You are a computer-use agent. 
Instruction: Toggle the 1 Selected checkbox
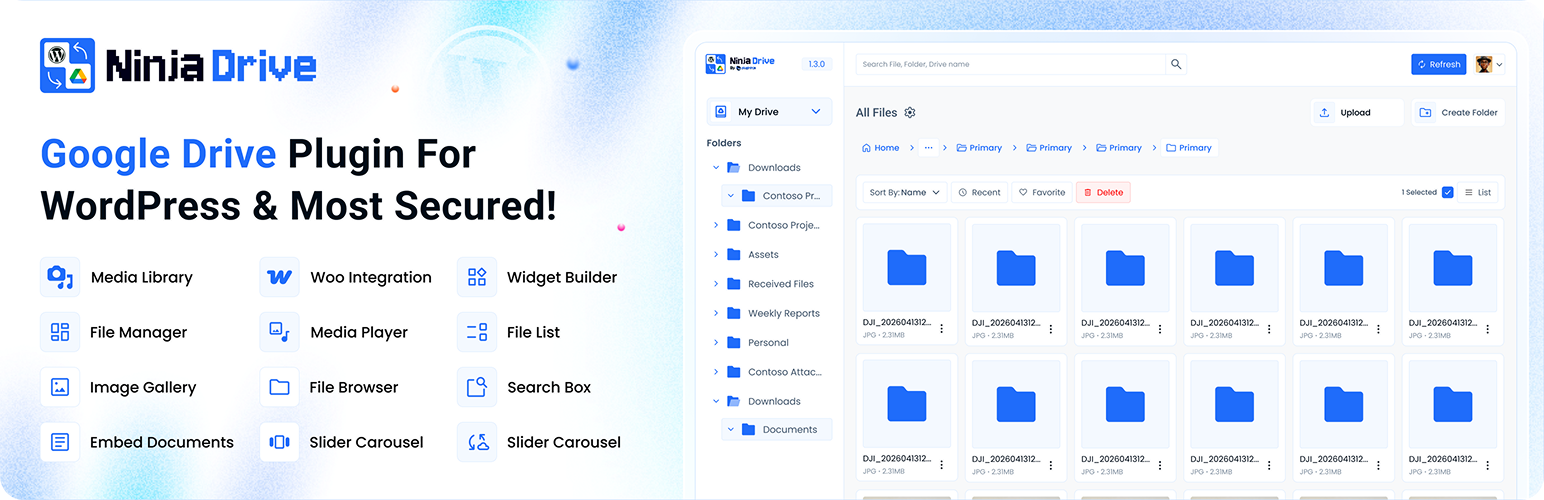click(1448, 192)
